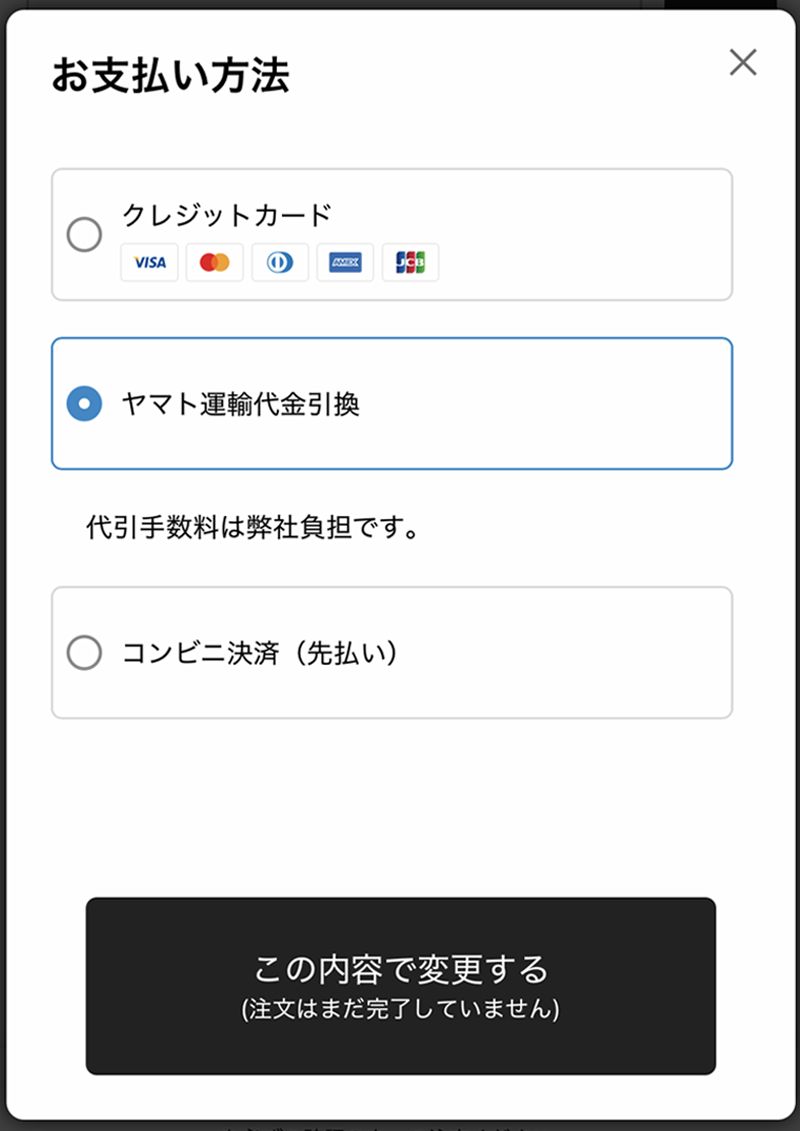This screenshot has width=800, height=1131.
Task: Click the Visa card logo
Action: [x=150, y=262]
